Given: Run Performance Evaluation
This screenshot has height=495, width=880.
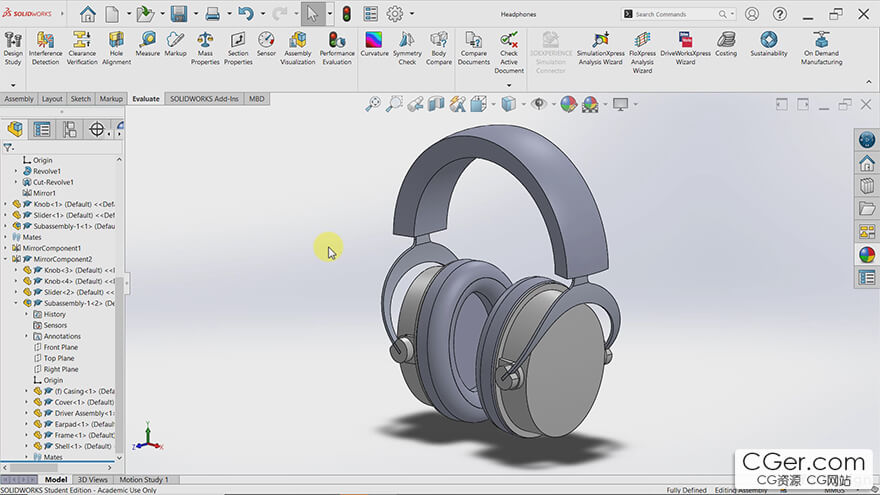Looking at the screenshot, I should click(x=337, y=48).
